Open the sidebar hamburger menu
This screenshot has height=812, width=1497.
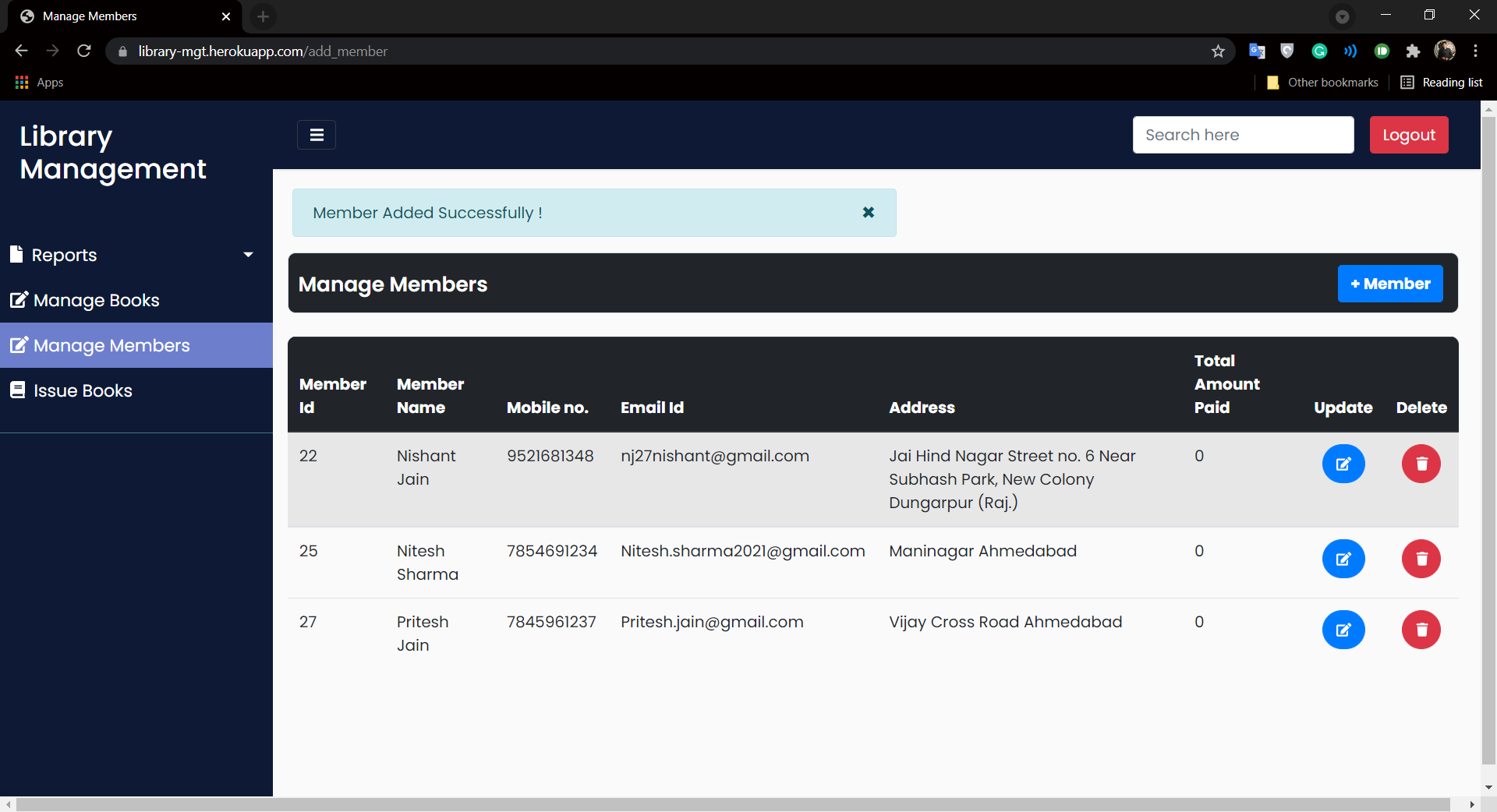coord(316,134)
